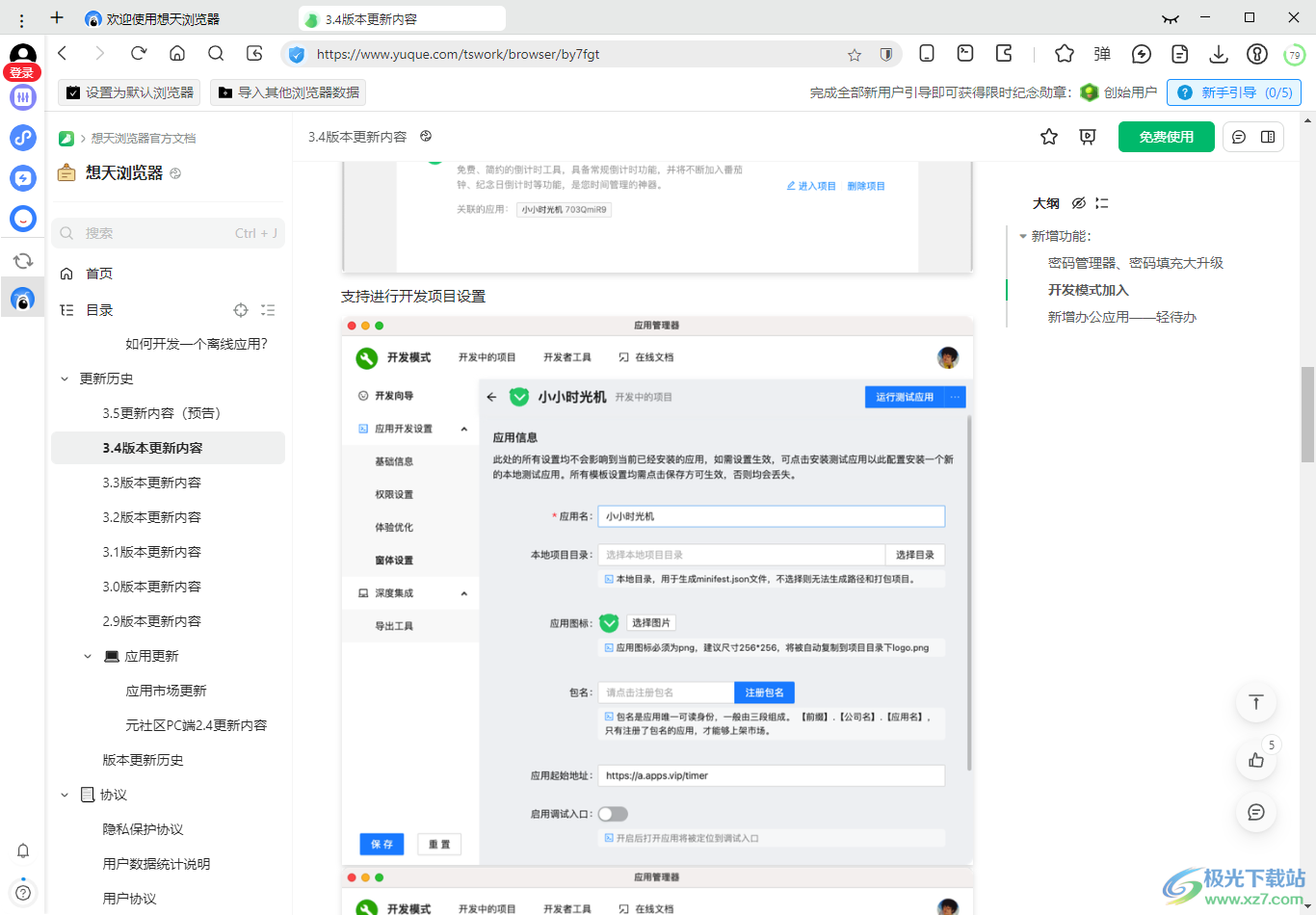Open the downloads icon in the toolbar

1218,55
